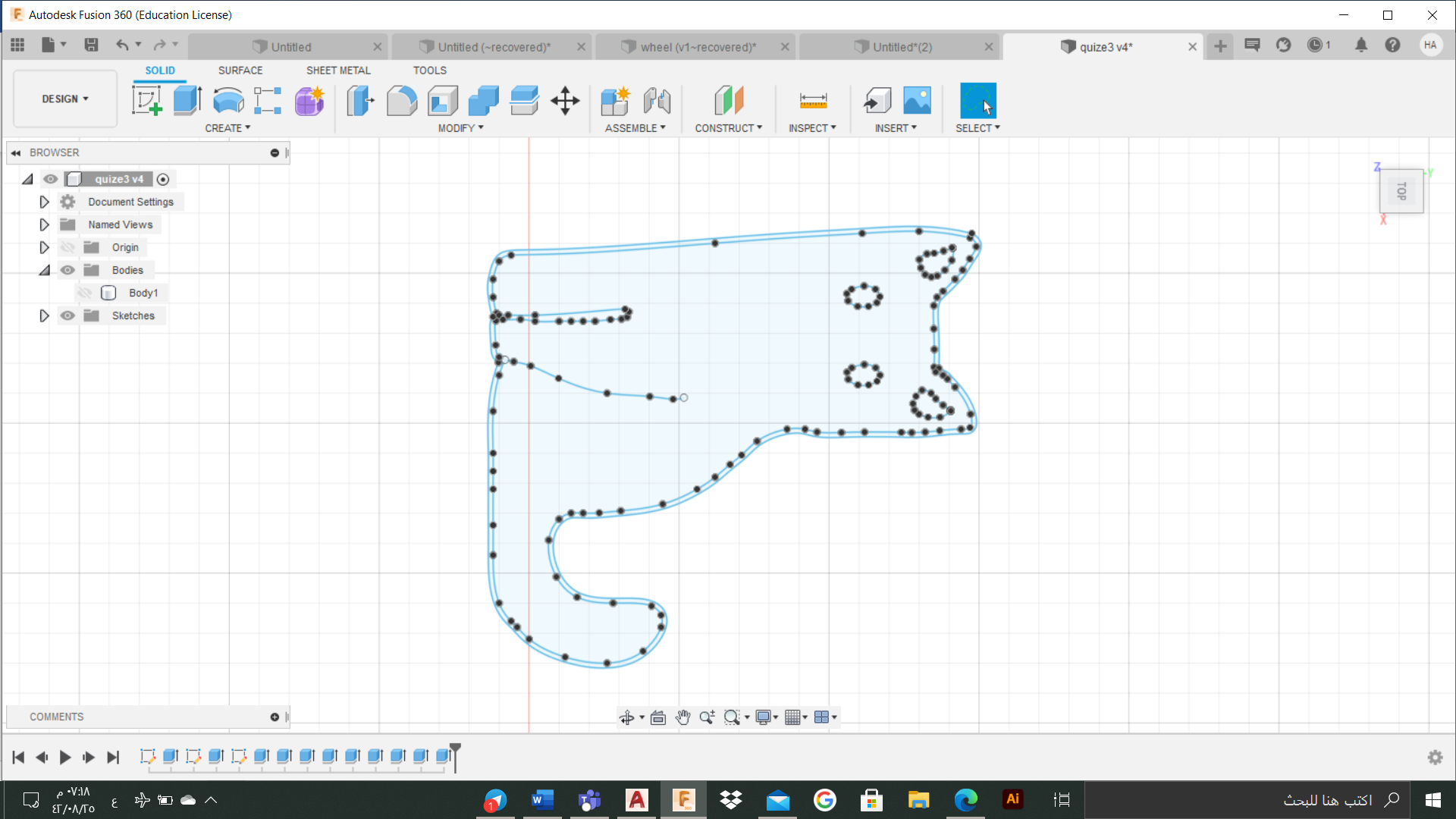Image resolution: width=1456 pixels, height=819 pixels.
Task: Open the CONSTRUCT dropdown menu
Action: [729, 128]
